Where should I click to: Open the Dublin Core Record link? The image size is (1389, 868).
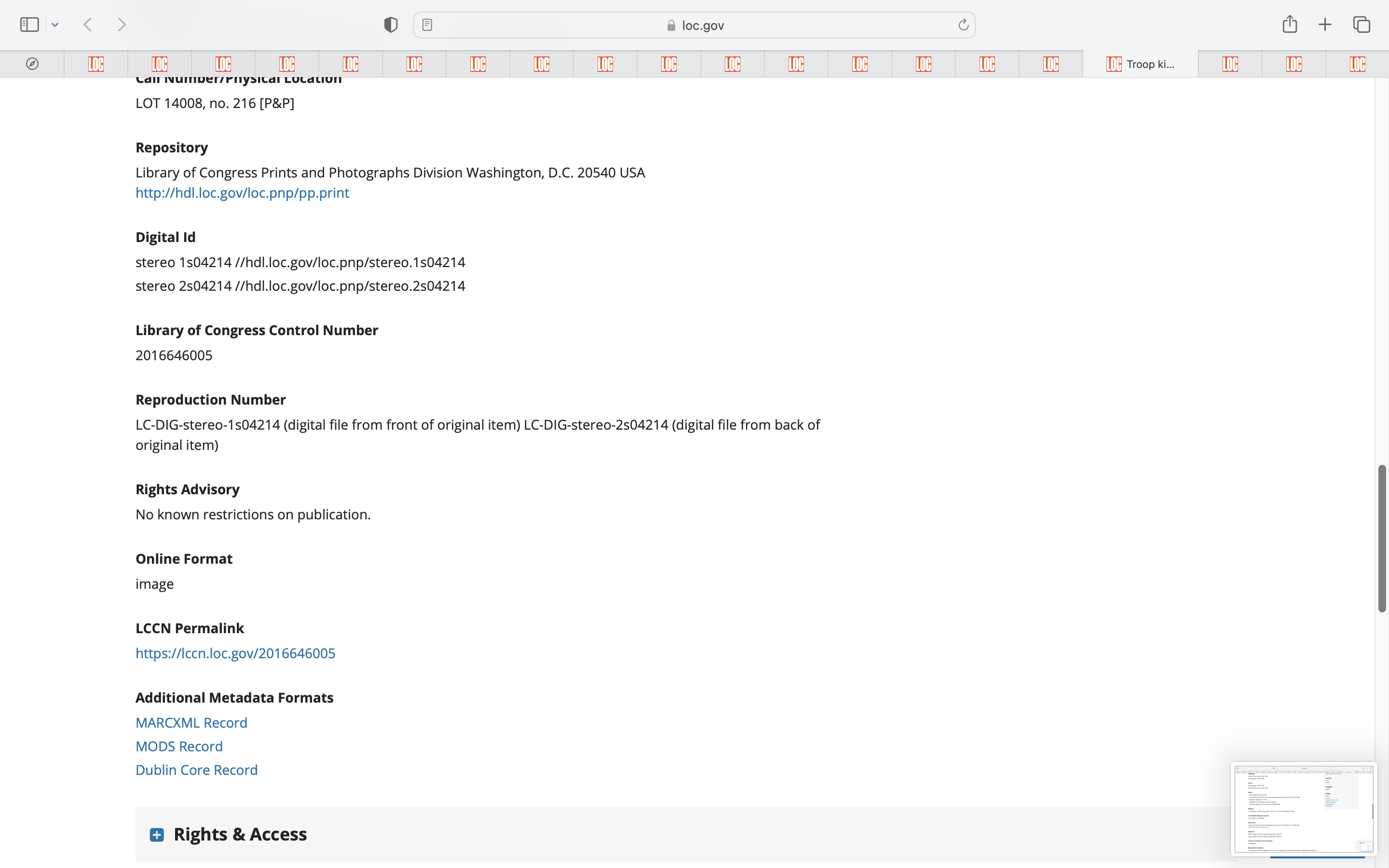coord(196,770)
